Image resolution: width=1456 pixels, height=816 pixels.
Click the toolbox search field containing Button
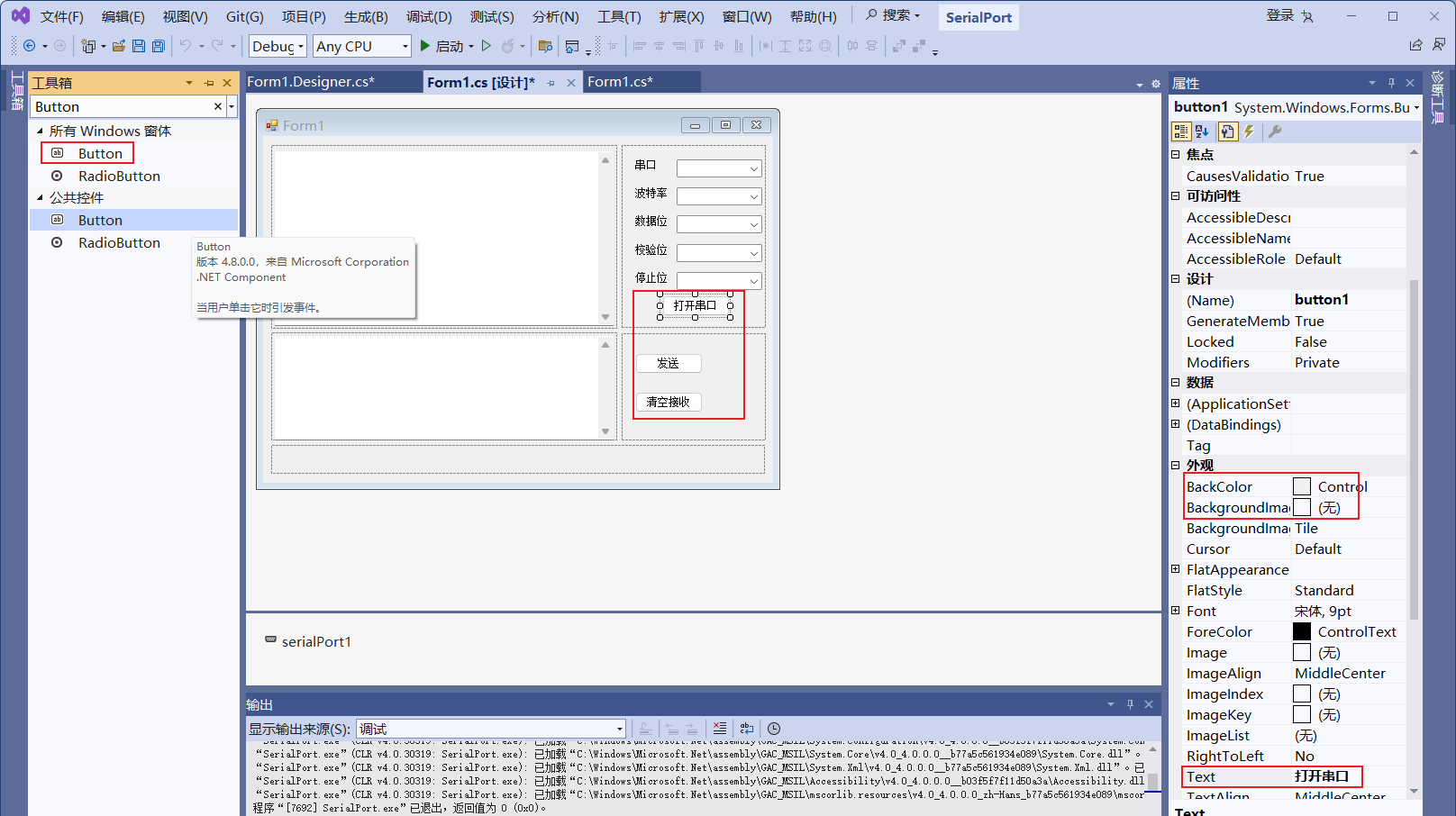pos(122,106)
